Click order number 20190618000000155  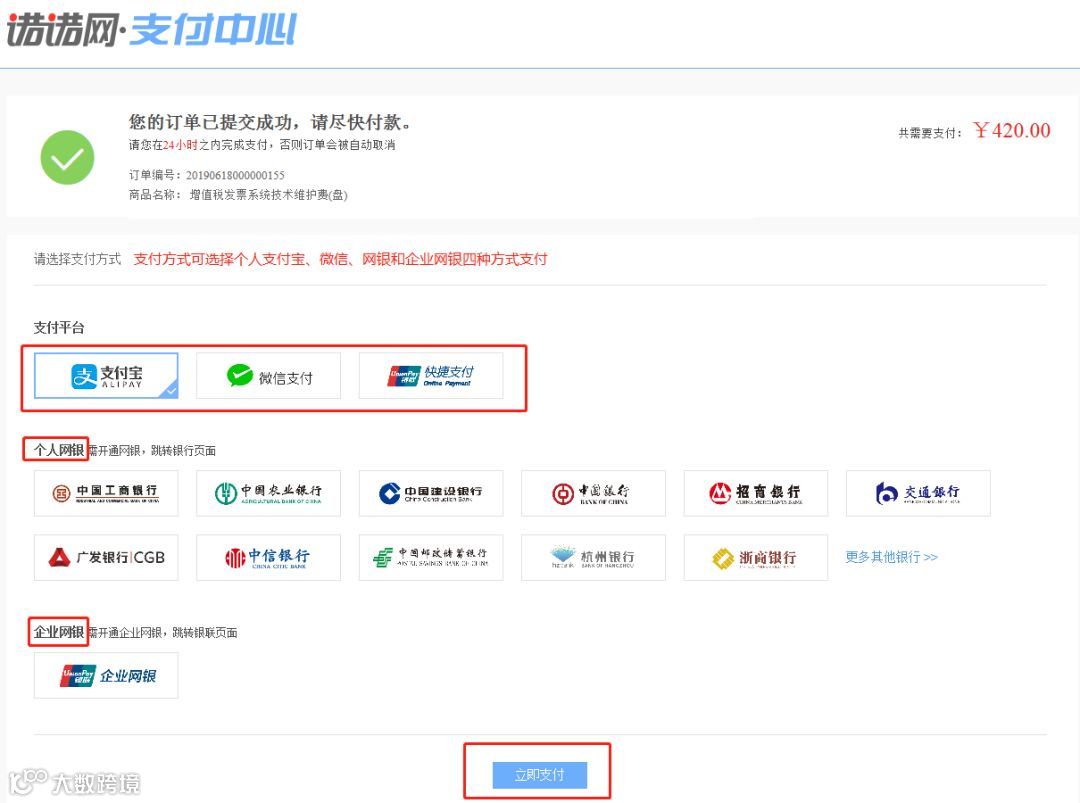tap(235, 175)
